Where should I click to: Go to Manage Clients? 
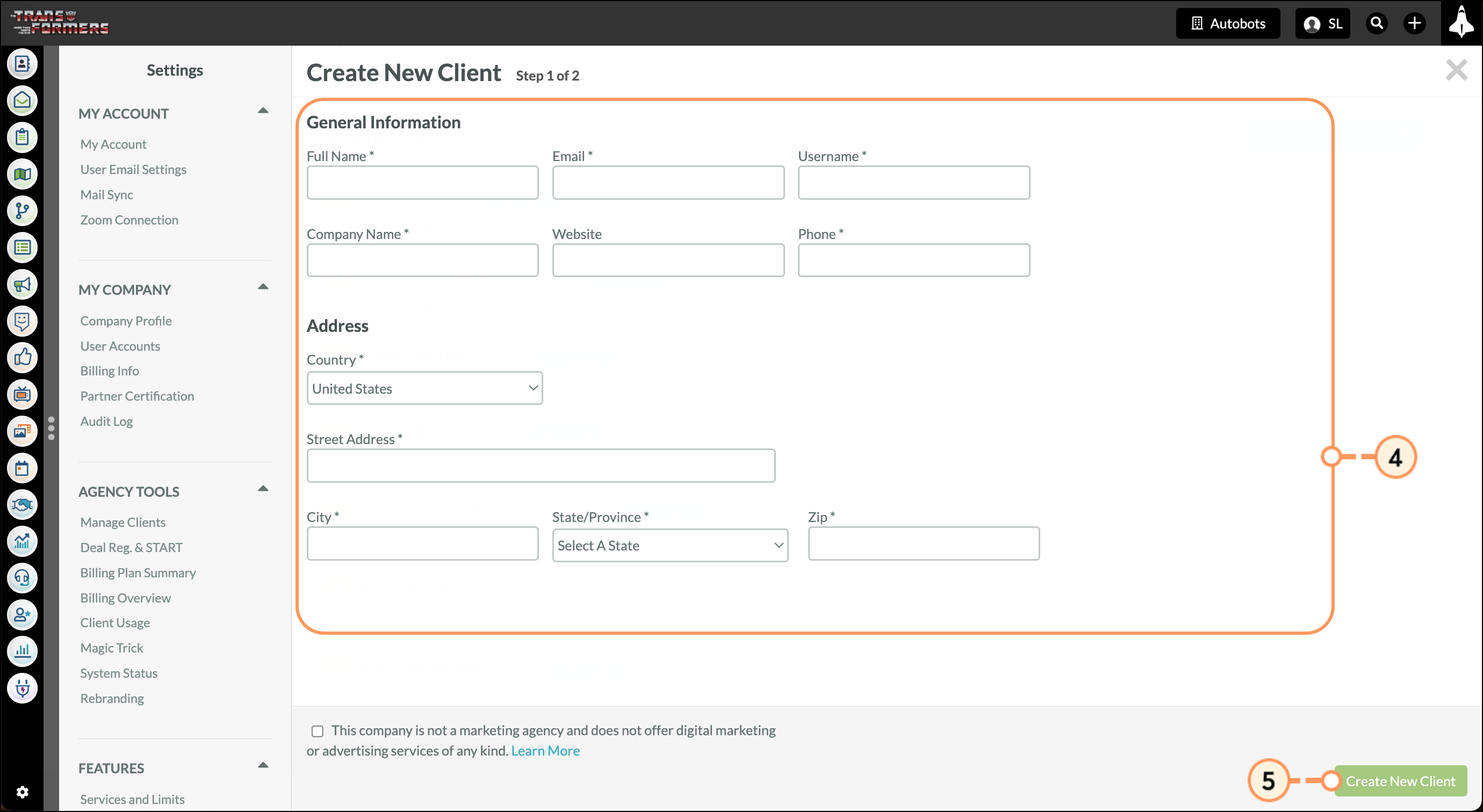click(x=123, y=522)
